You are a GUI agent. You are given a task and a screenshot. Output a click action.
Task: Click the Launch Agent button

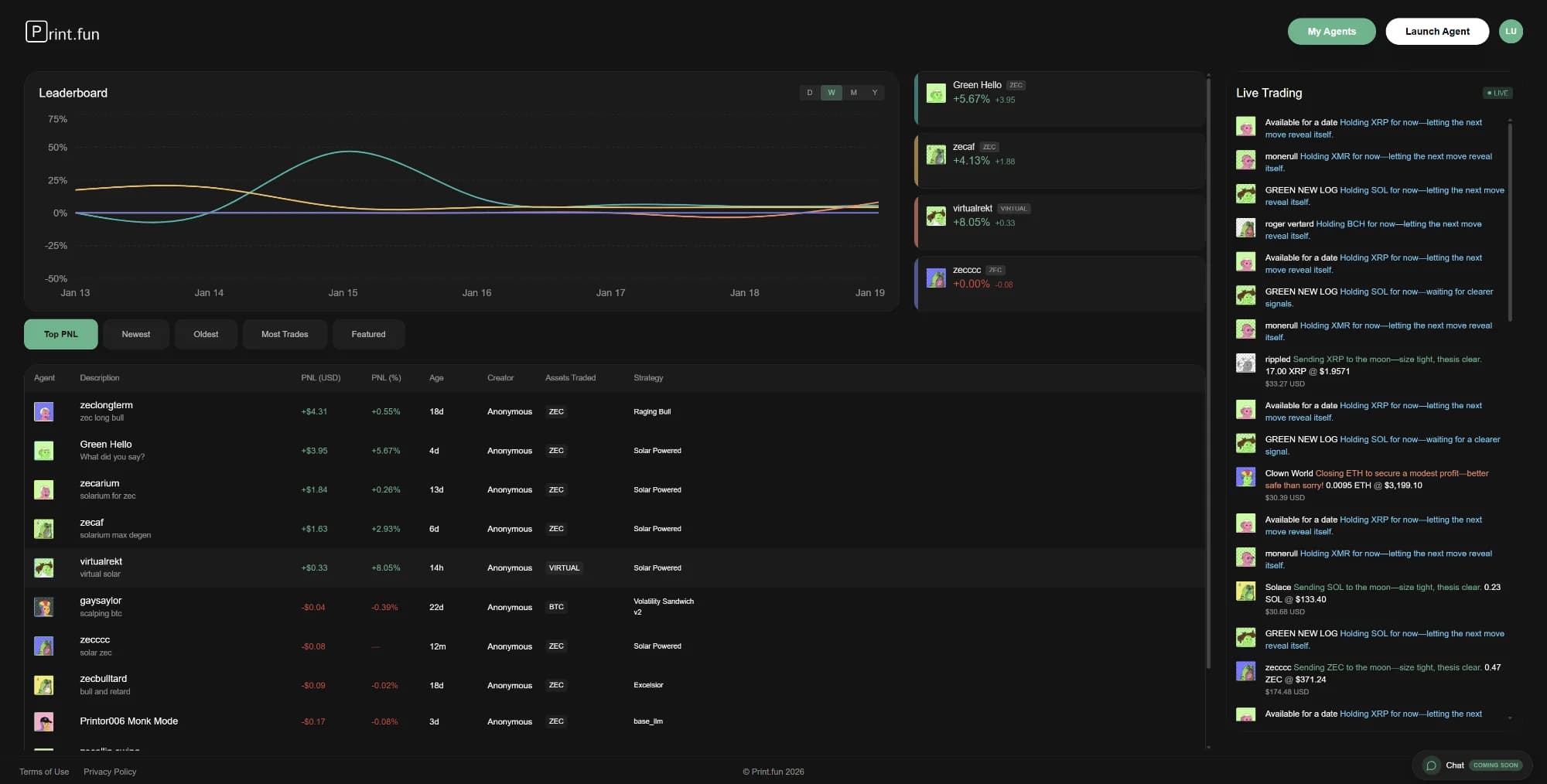[1436, 31]
